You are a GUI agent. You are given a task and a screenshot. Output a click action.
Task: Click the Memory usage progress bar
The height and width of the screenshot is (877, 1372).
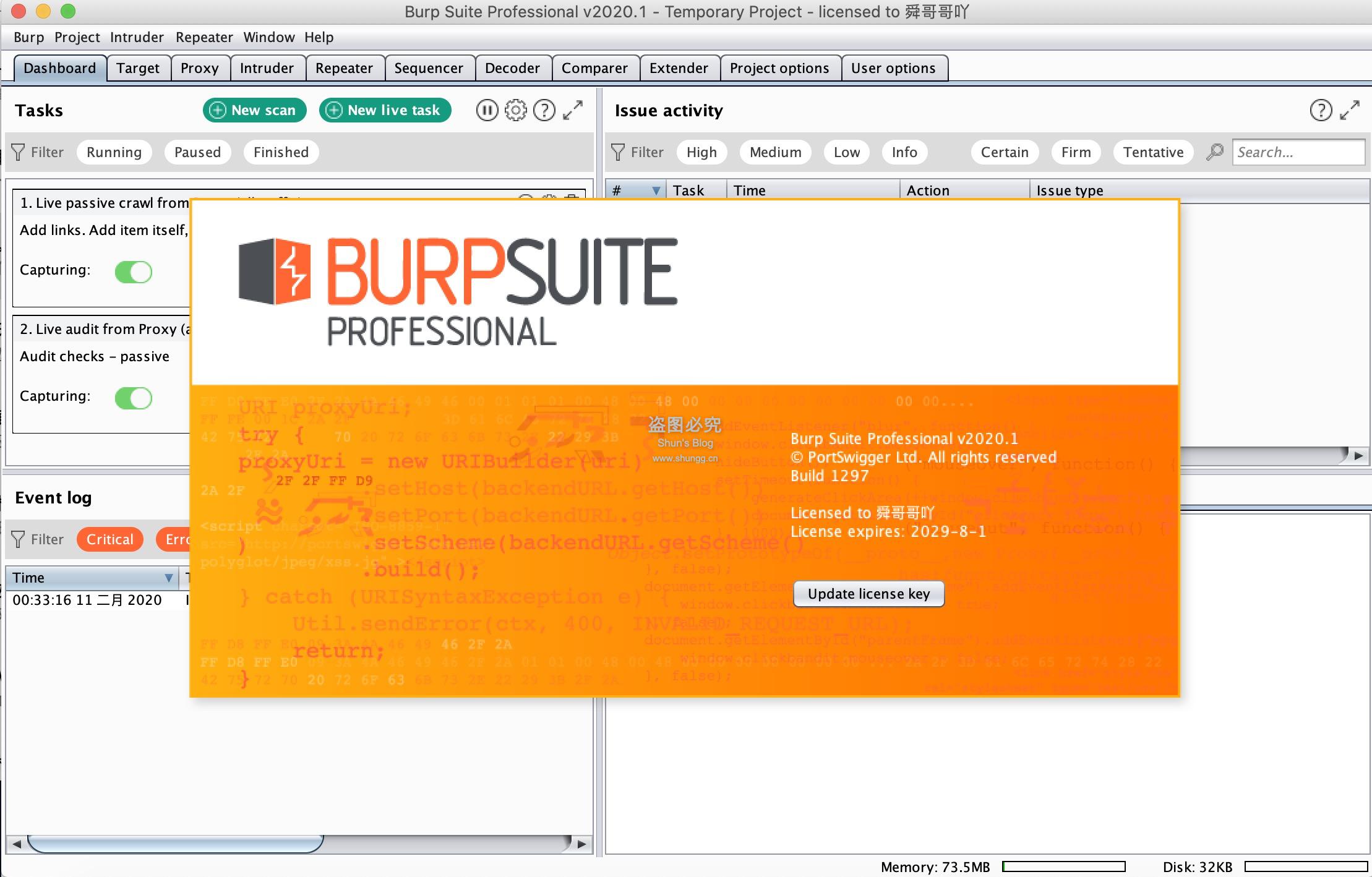coord(1063,866)
